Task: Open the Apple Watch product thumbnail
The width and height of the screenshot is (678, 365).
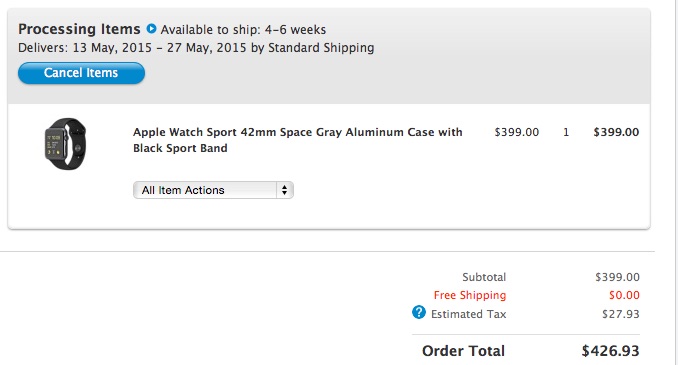Action: click(65, 144)
